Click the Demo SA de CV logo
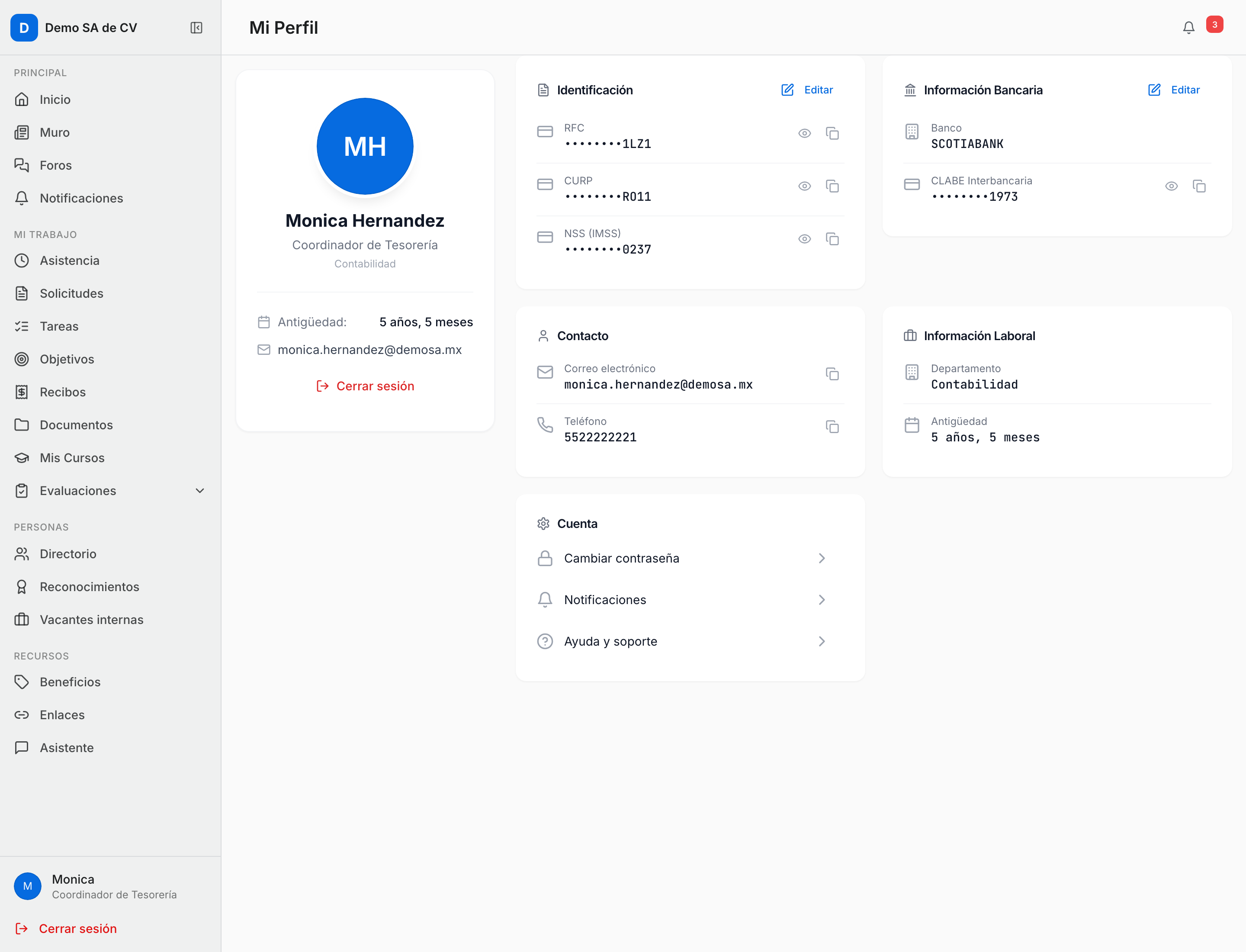The height and width of the screenshot is (952, 1246). coord(24,28)
